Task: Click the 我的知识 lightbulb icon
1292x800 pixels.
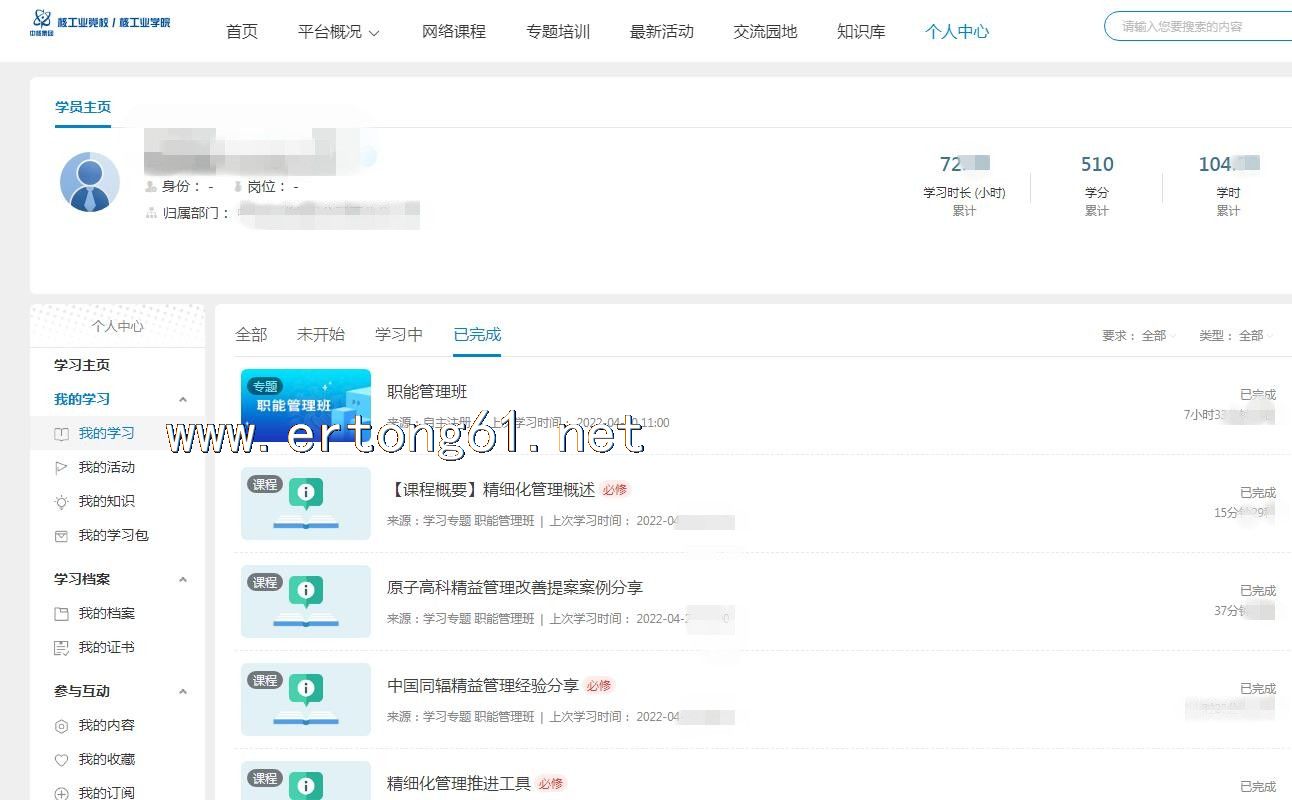Action: 61,502
